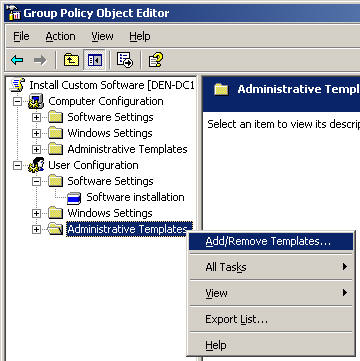Click the User Configuration person icon
The width and height of the screenshot is (360, 361).
pyautogui.click(x=36, y=165)
